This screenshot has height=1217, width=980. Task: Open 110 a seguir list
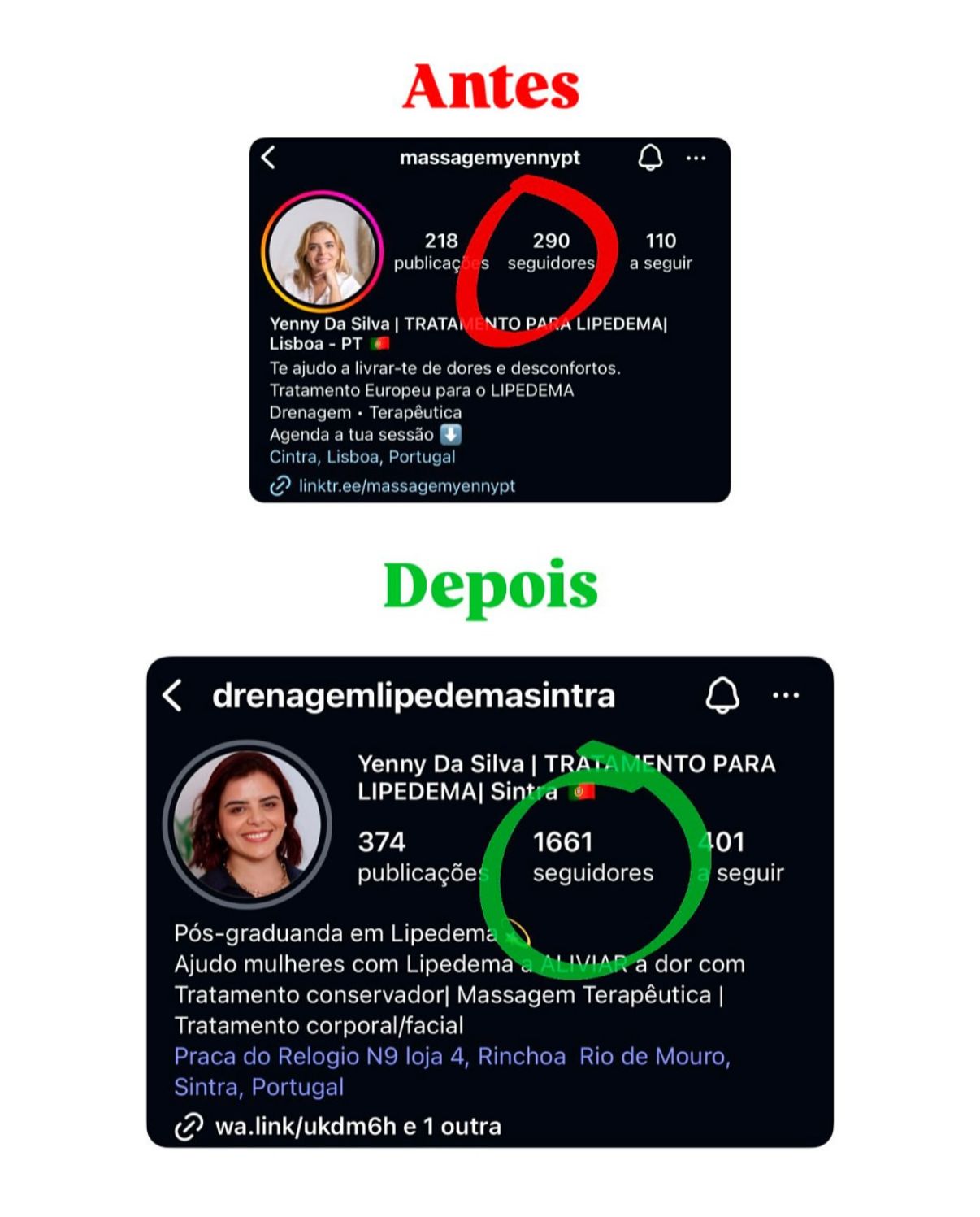tap(661, 251)
